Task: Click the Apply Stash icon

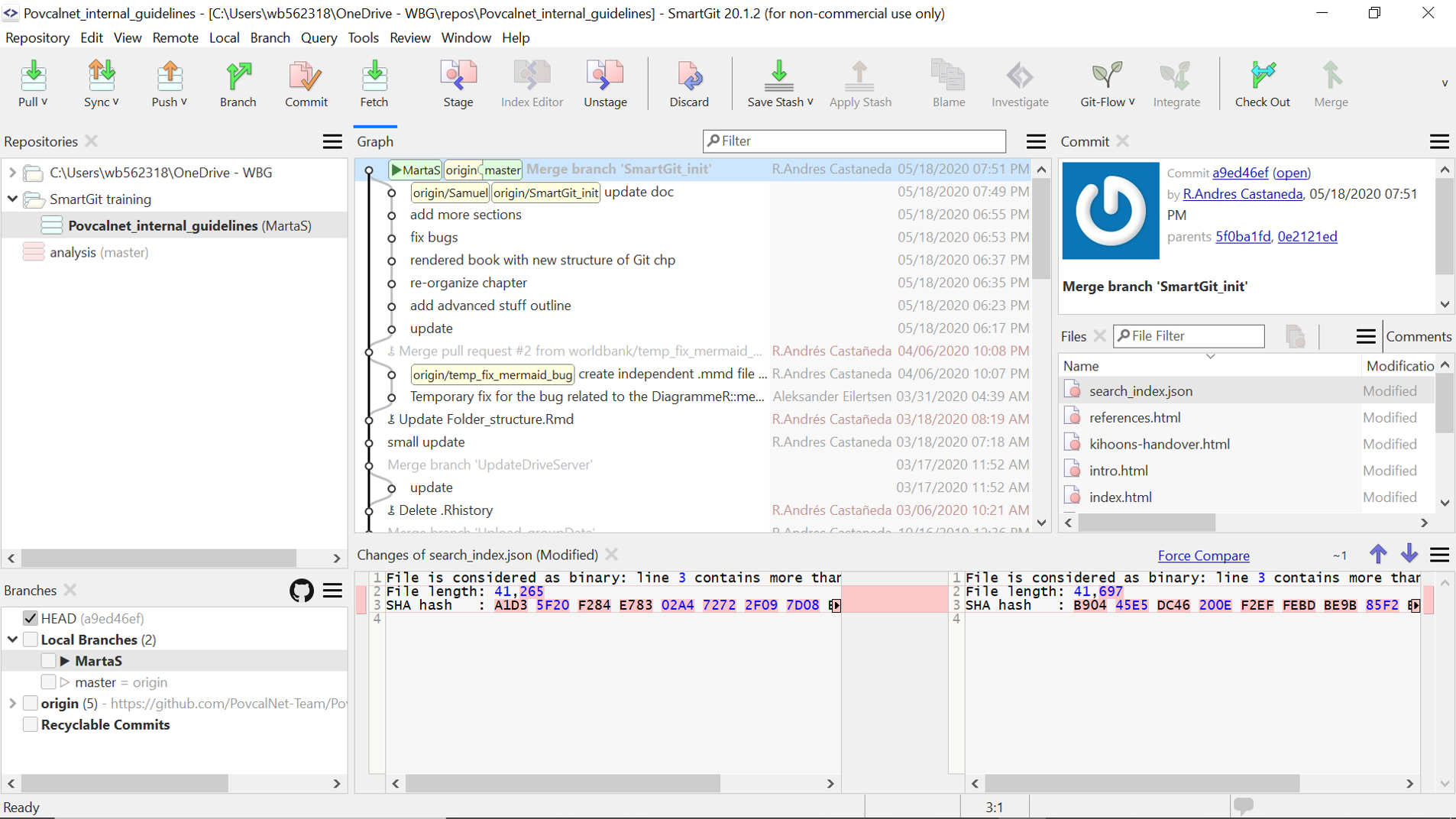Action: tap(860, 84)
